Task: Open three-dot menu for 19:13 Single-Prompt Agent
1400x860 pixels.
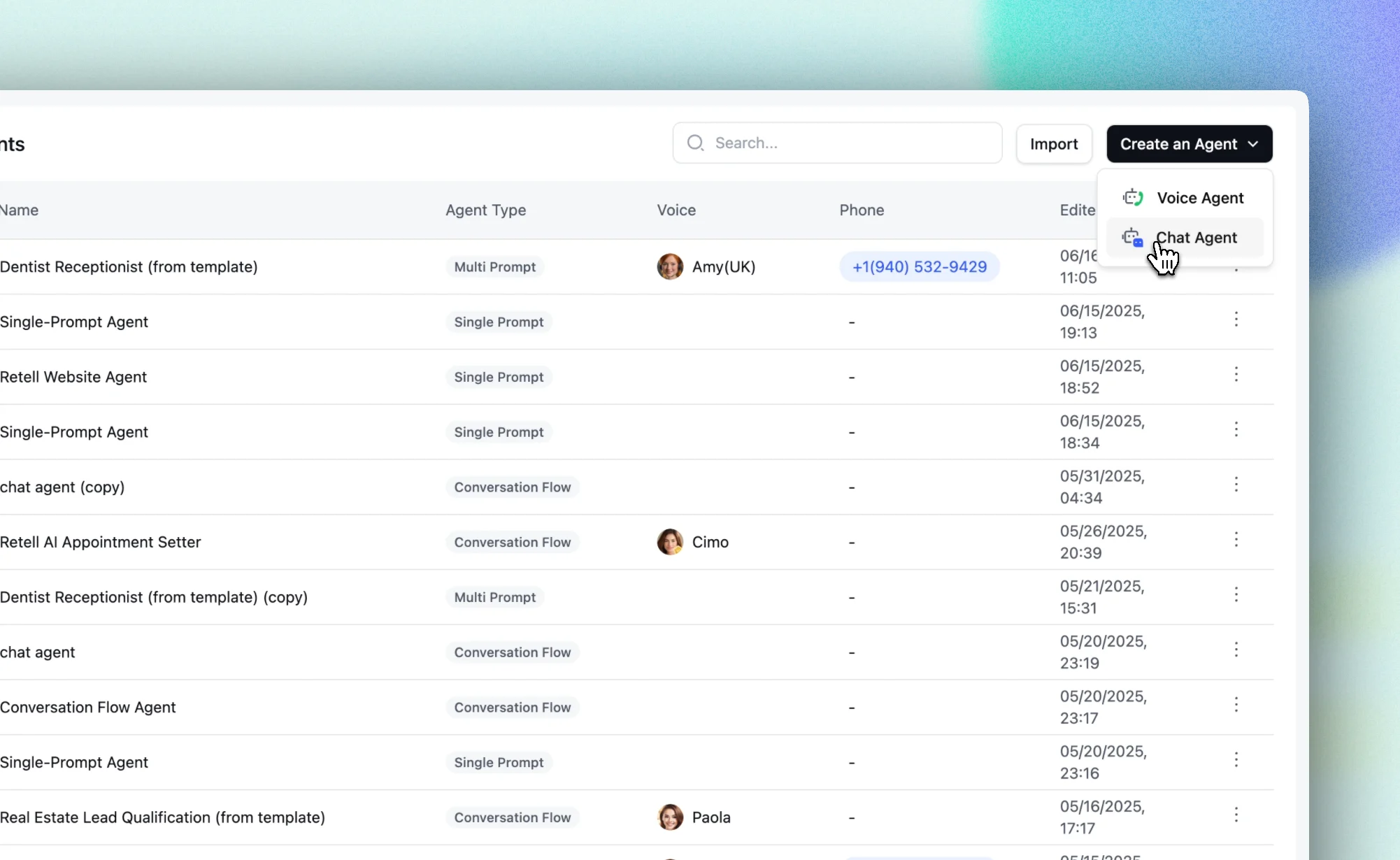Action: click(x=1236, y=319)
